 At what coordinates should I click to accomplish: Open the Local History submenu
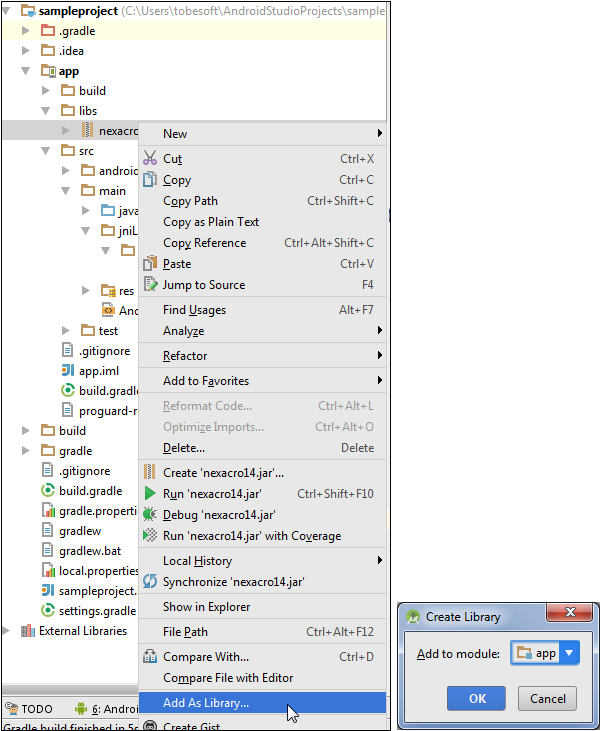pos(262,560)
